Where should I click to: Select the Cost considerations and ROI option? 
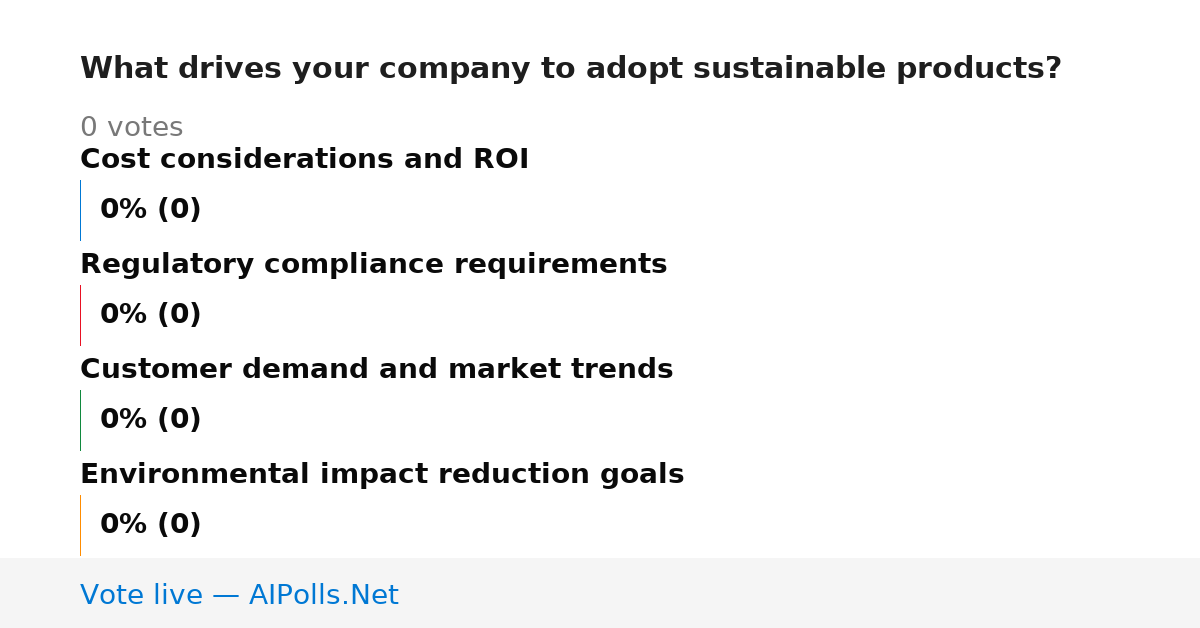tap(304, 160)
